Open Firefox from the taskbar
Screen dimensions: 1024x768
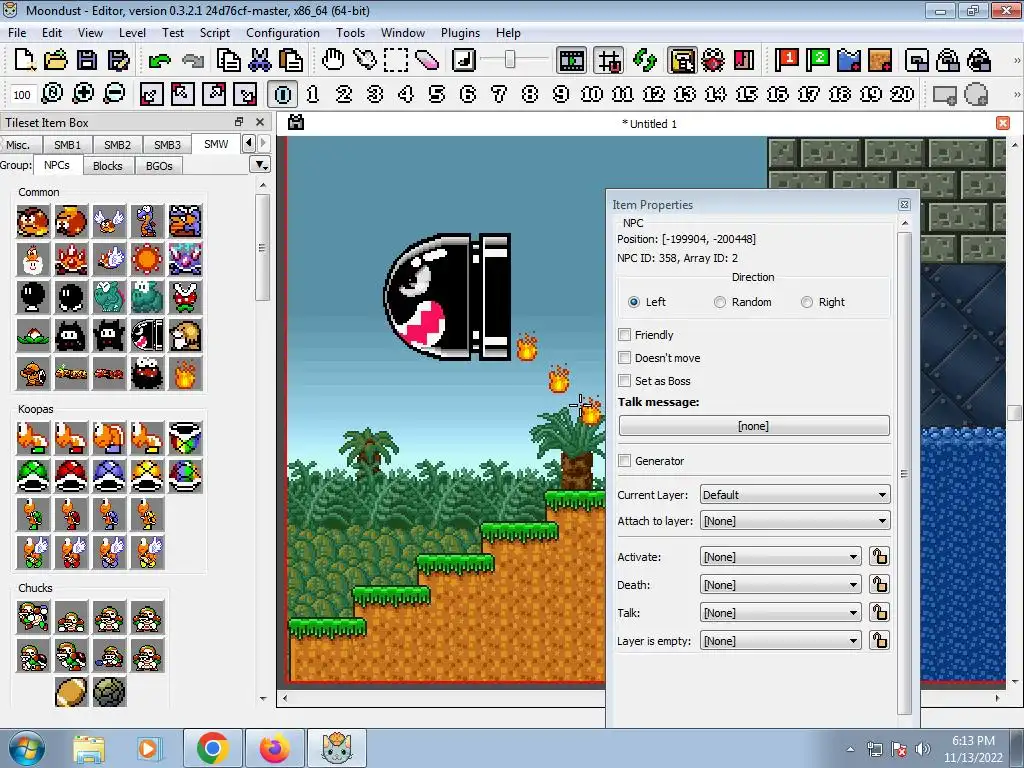(275, 748)
